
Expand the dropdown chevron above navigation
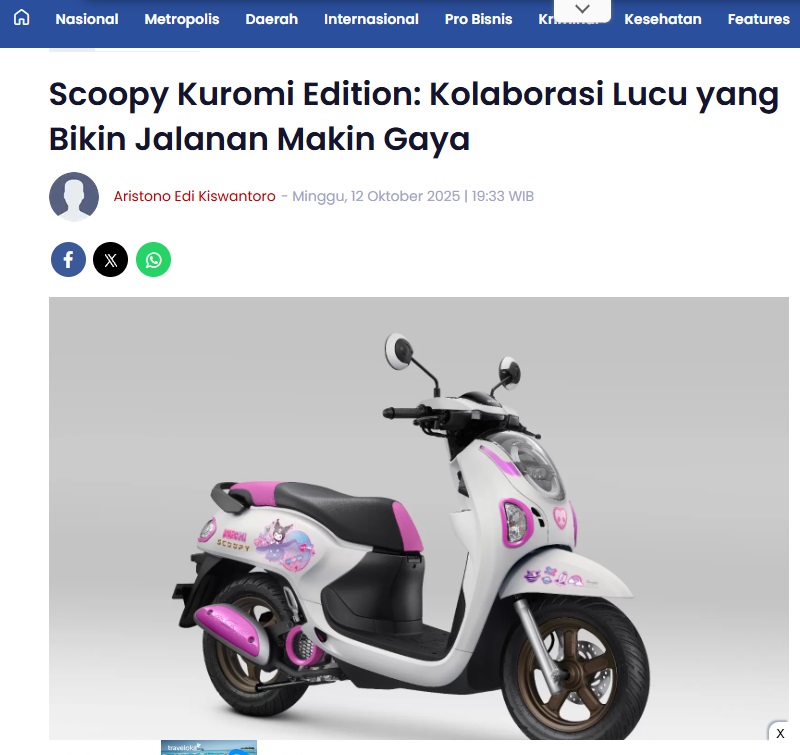tap(582, 9)
